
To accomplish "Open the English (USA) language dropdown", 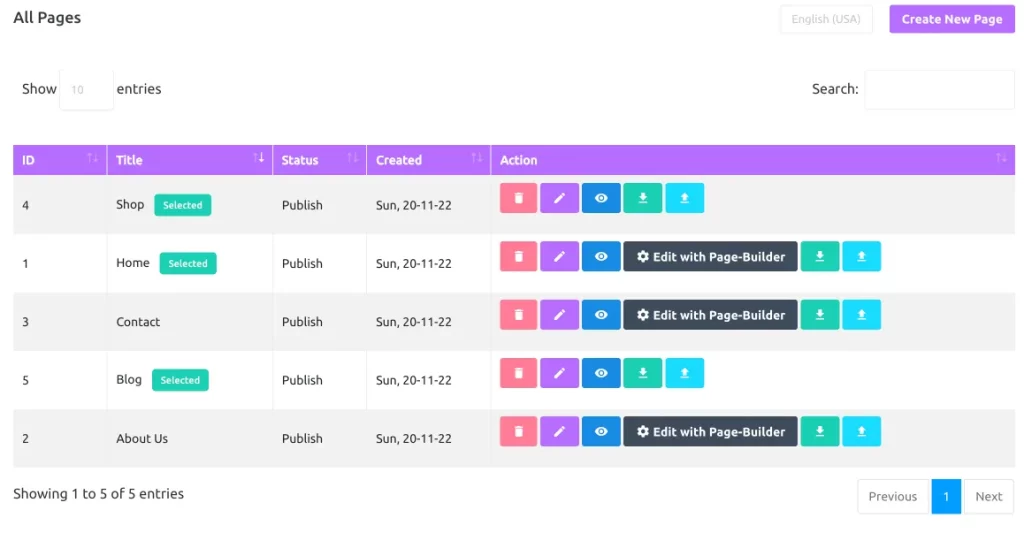I will pyautogui.click(x=826, y=19).
